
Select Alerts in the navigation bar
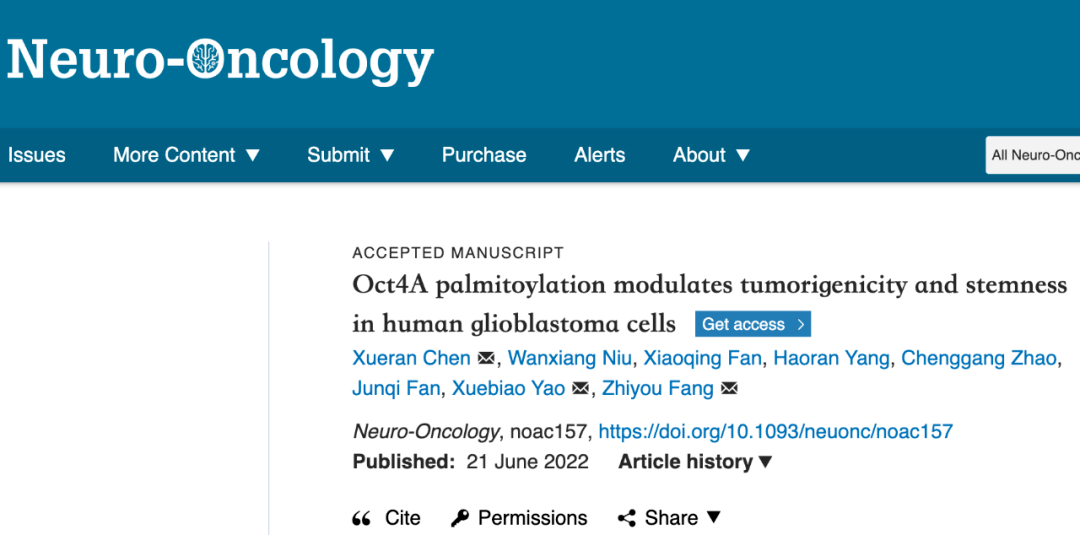[x=600, y=155]
